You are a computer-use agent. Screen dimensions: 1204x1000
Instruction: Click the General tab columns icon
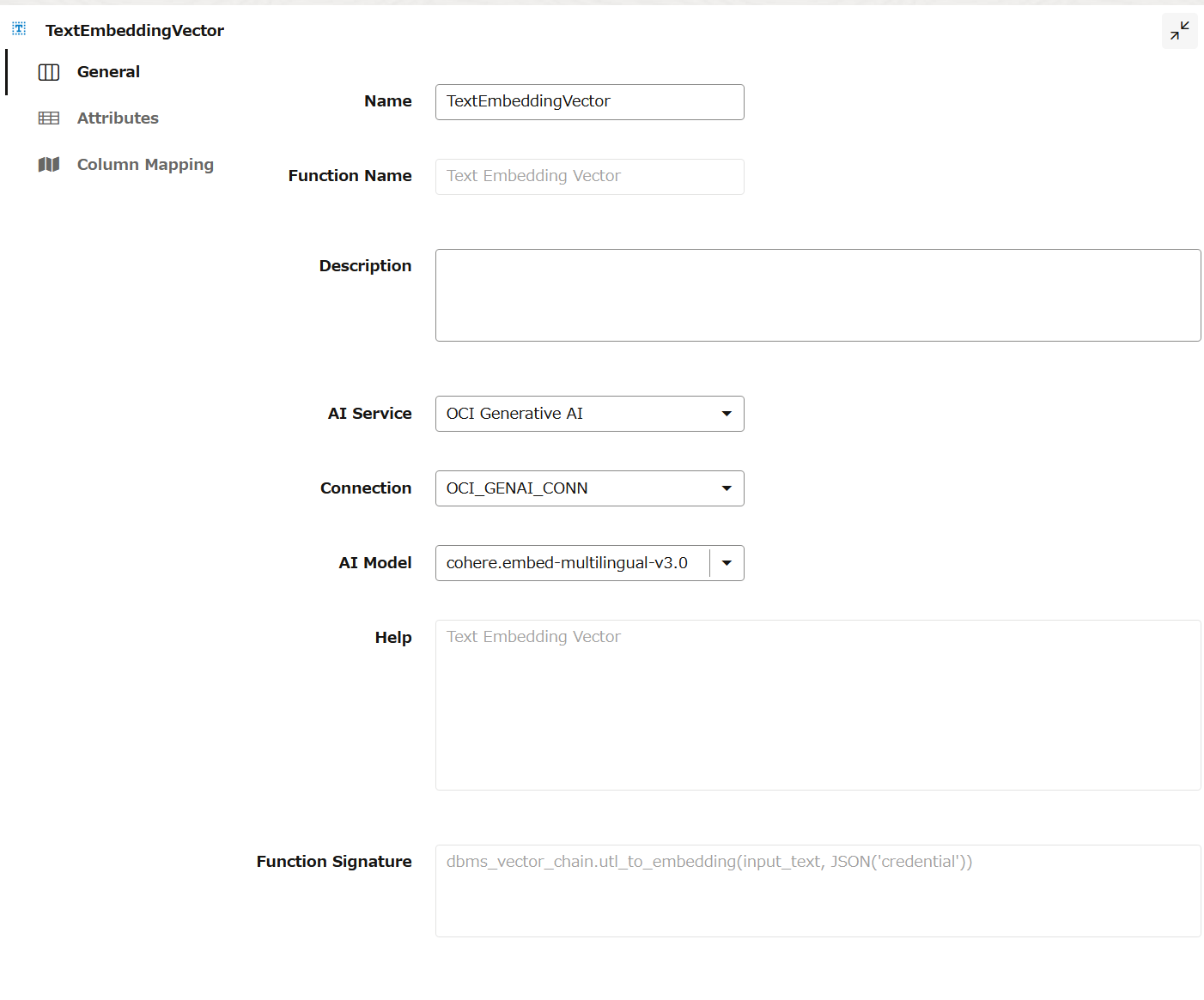point(49,72)
